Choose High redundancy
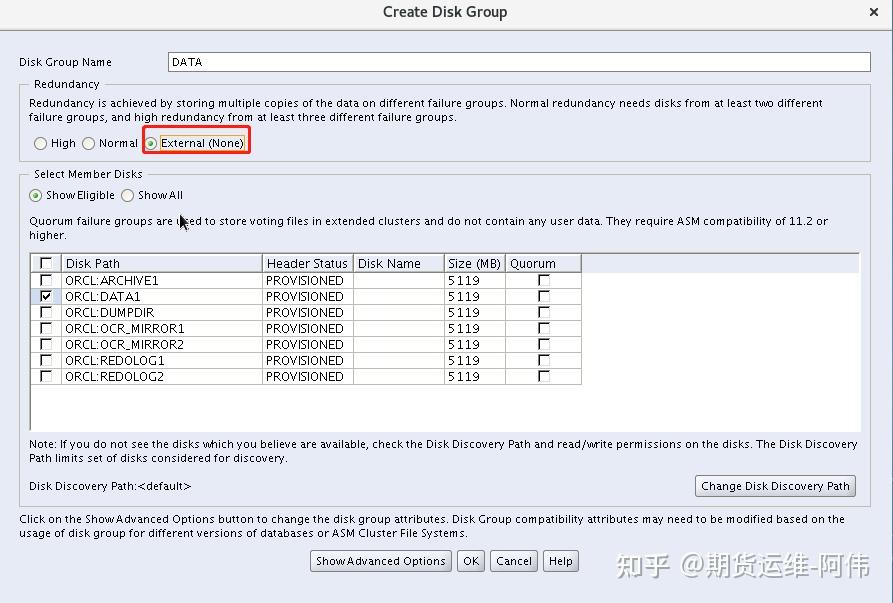 tap(41, 143)
